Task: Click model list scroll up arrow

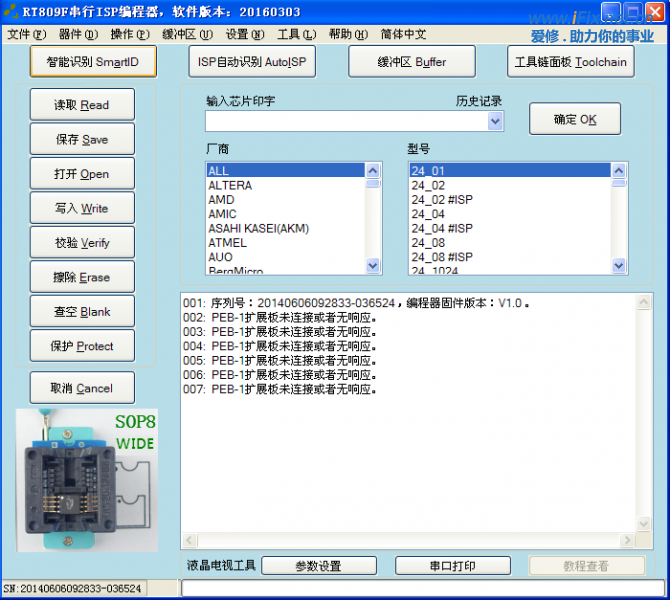Action: coord(619,171)
